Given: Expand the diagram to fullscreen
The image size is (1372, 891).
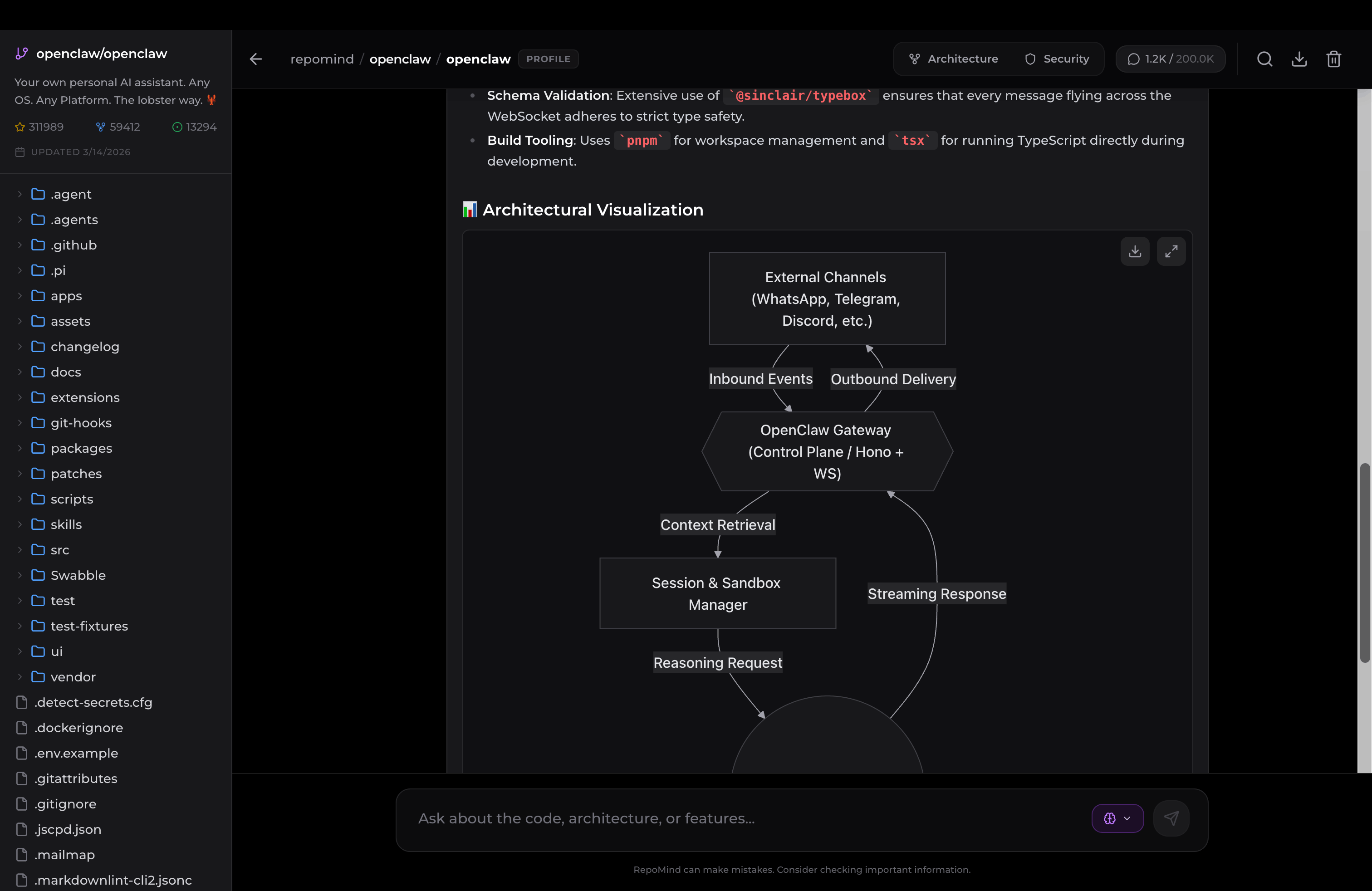Looking at the screenshot, I should tap(1171, 251).
